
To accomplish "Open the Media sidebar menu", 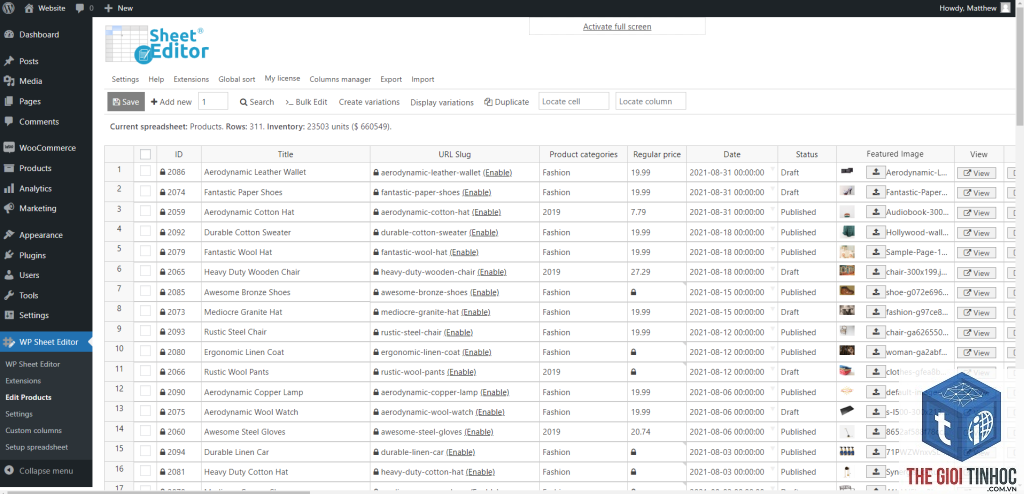I will pyautogui.click(x=46, y=81).
